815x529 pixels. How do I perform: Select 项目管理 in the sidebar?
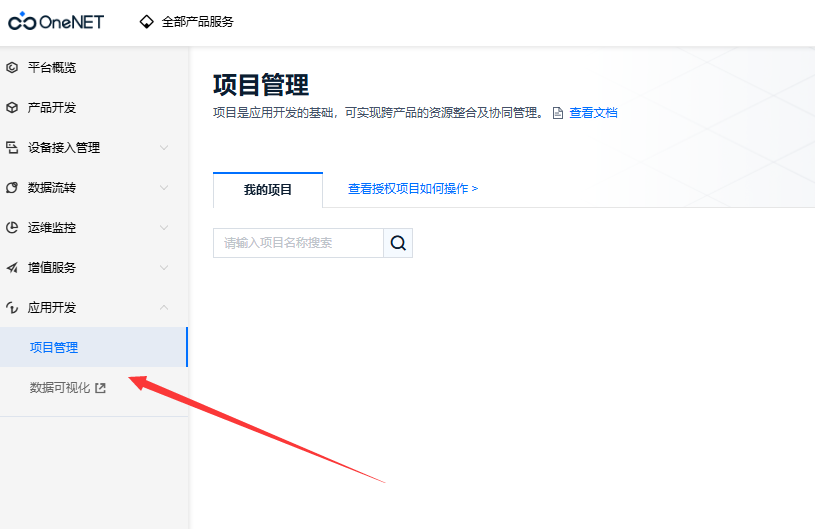[54, 348]
